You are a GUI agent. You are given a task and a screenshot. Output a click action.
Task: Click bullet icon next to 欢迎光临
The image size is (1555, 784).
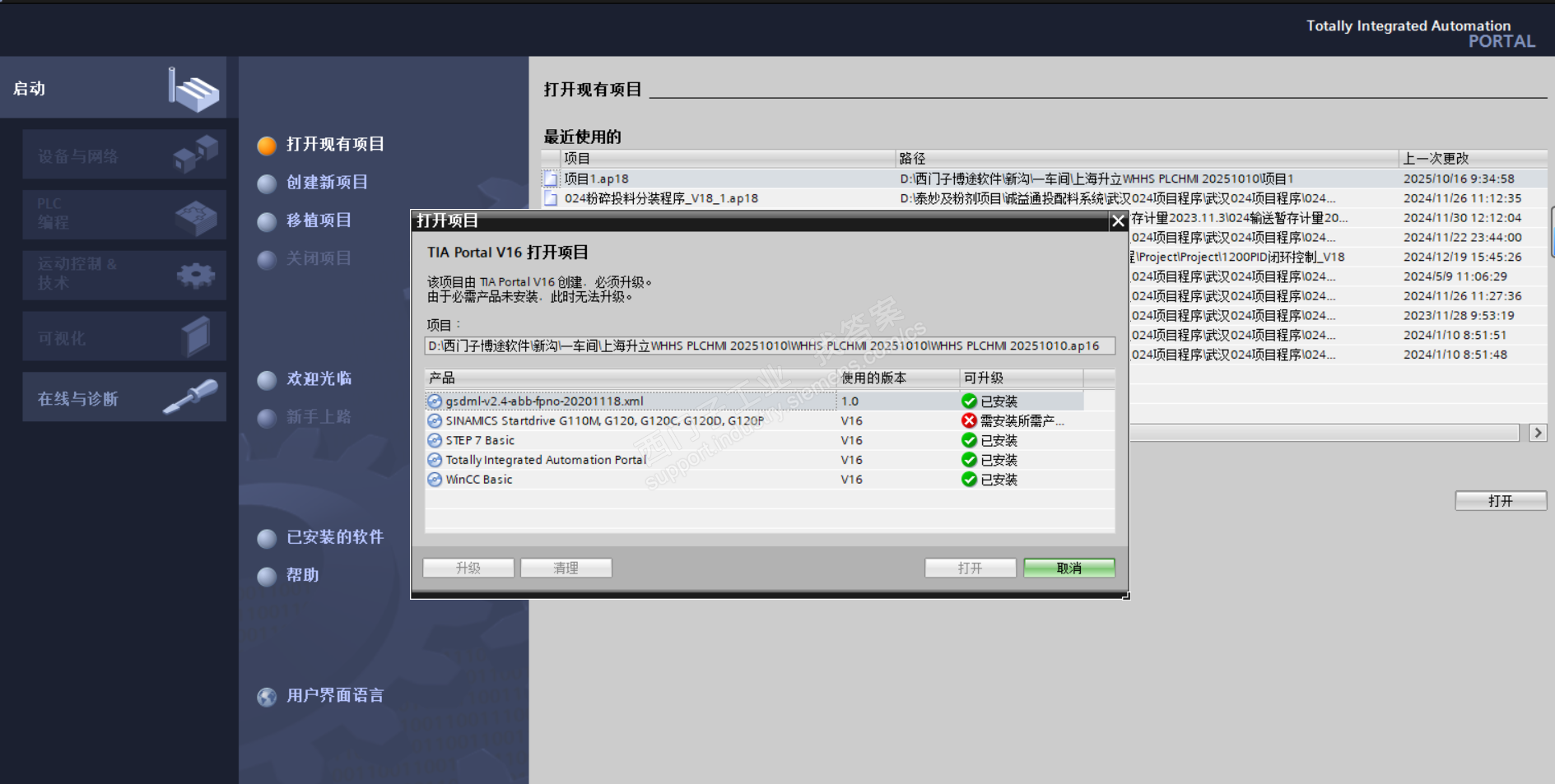tap(267, 380)
